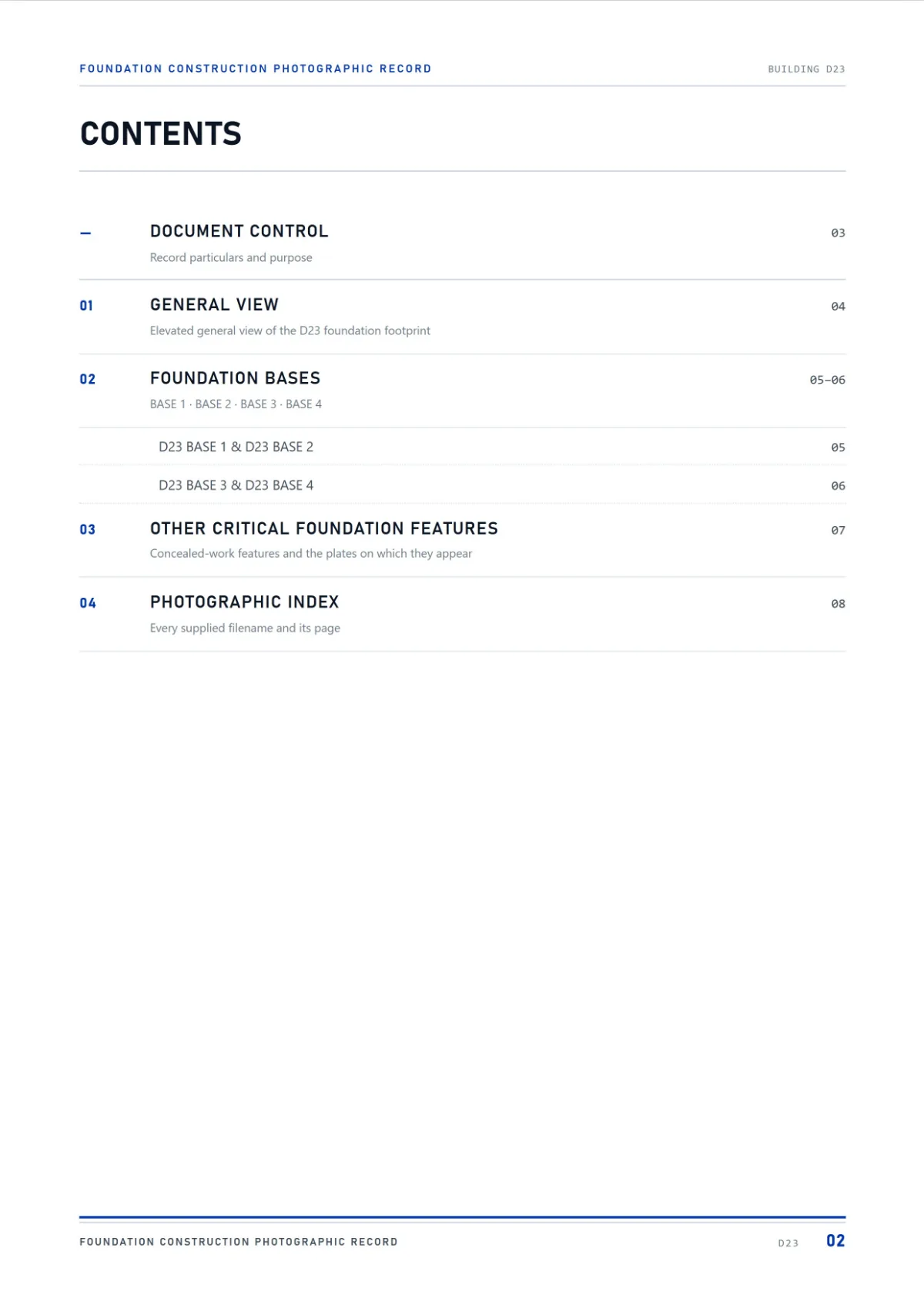Jump to the Foundation Bases section
This screenshot has height=1308, width=924.
point(235,378)
